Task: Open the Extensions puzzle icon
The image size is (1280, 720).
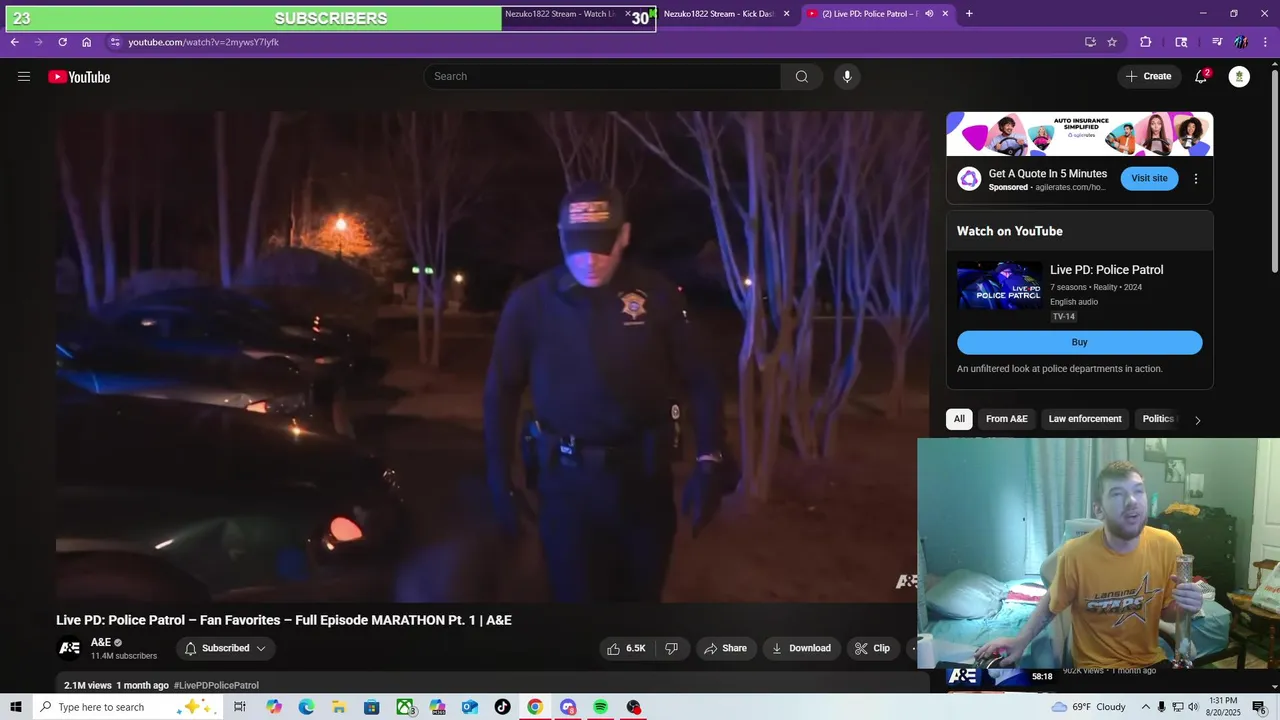Action: [1146, 42]
